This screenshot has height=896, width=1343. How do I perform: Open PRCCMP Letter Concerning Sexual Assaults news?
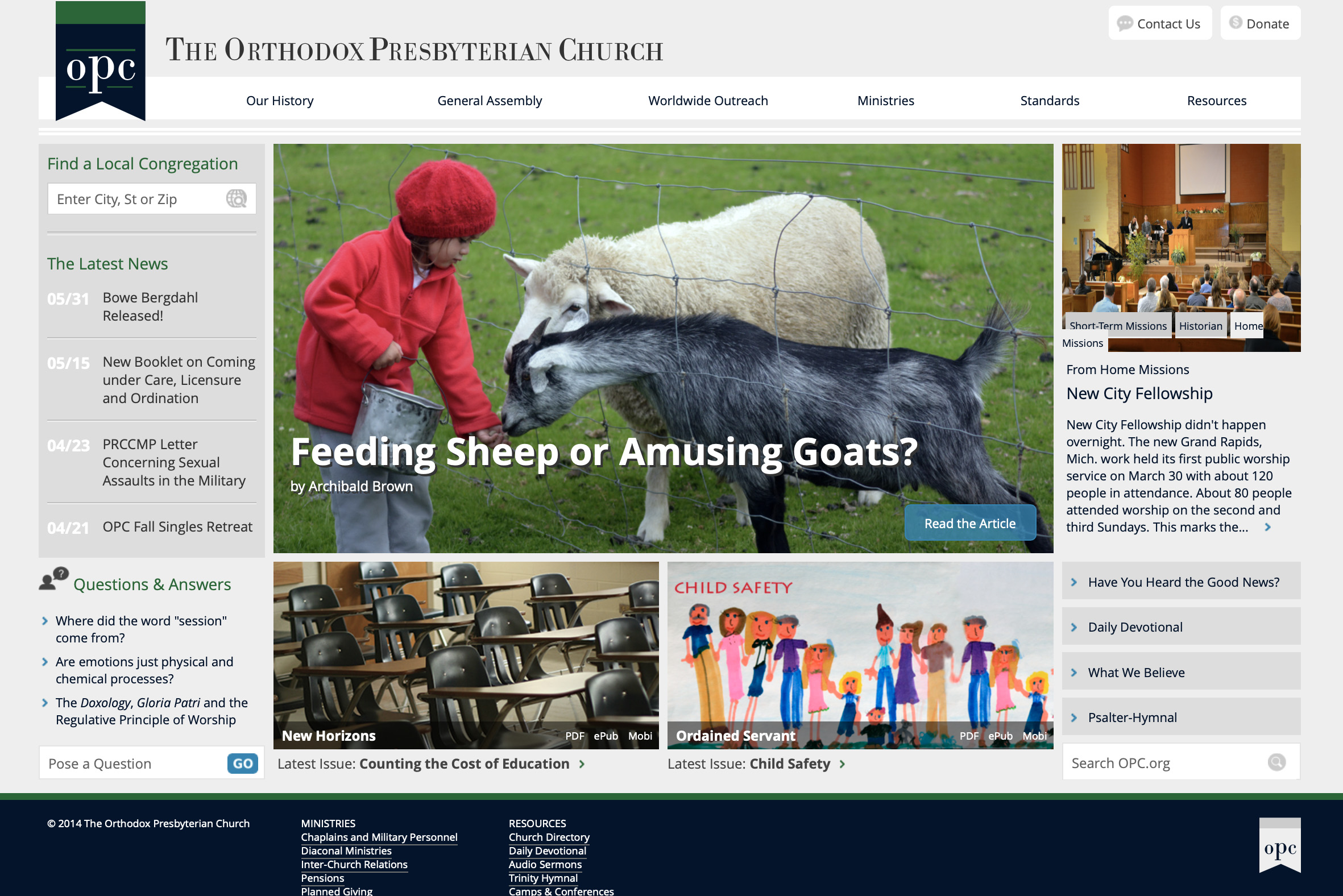[x=174, y=462]
